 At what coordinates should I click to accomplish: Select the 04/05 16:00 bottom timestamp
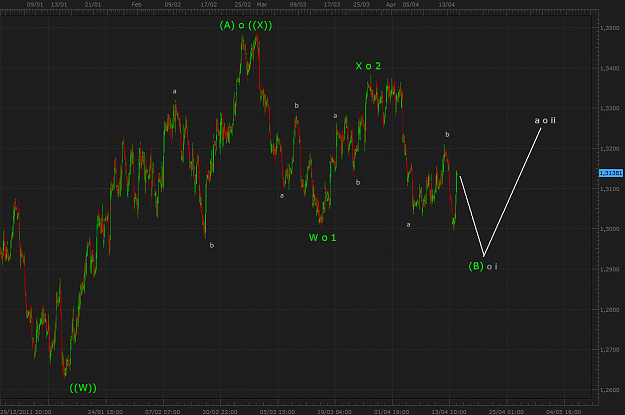click(564, 411)
